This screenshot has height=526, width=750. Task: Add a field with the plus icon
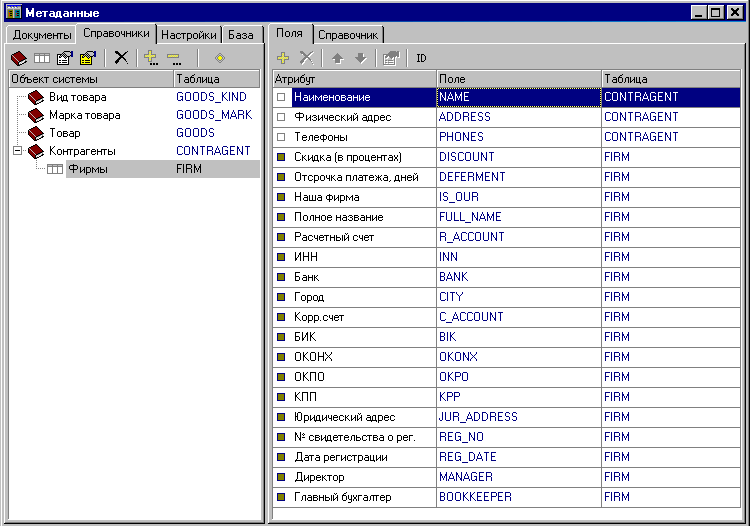click(x=283, y=58)
